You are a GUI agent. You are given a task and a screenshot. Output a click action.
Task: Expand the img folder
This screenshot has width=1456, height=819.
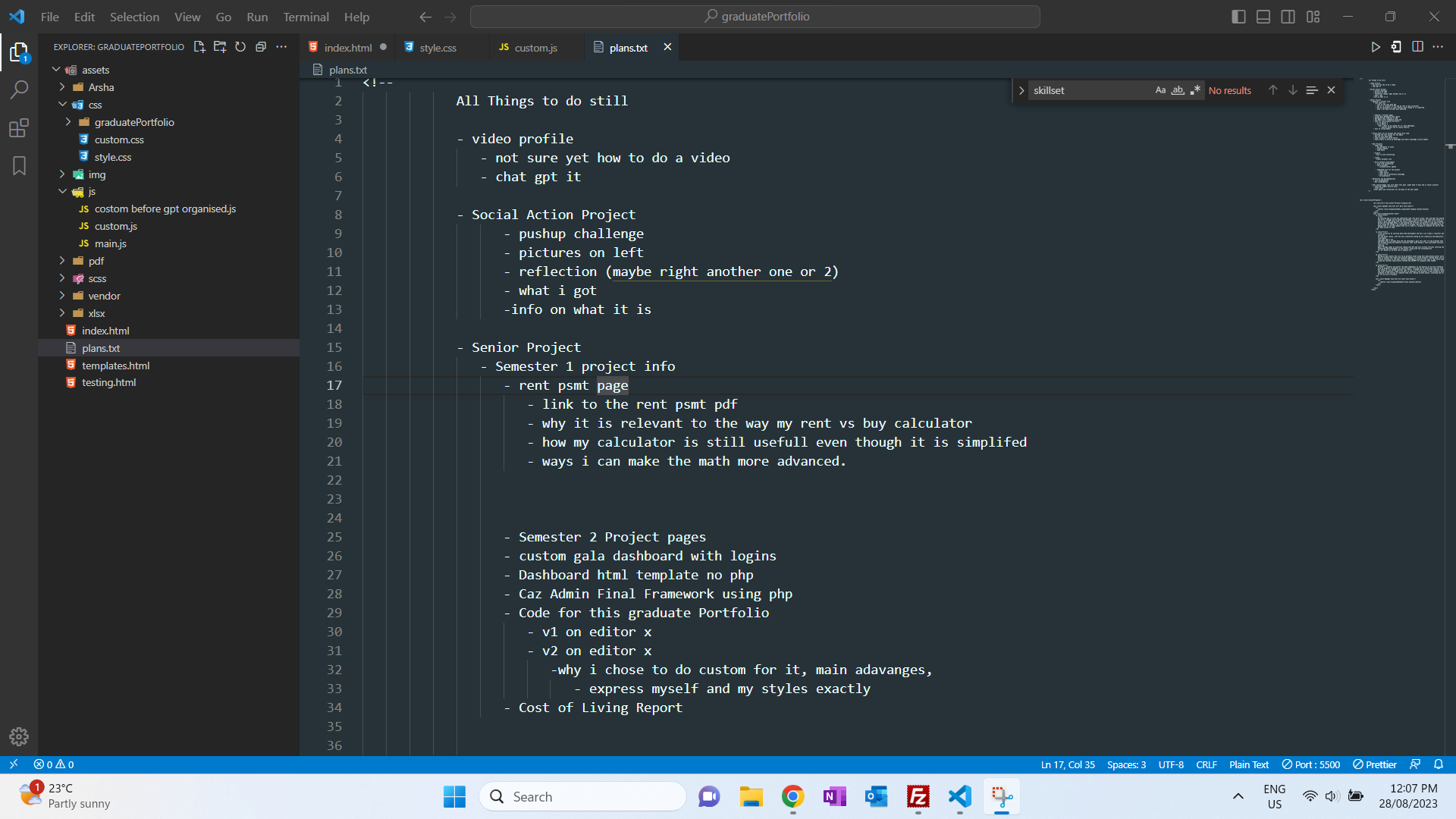[168, 174]
